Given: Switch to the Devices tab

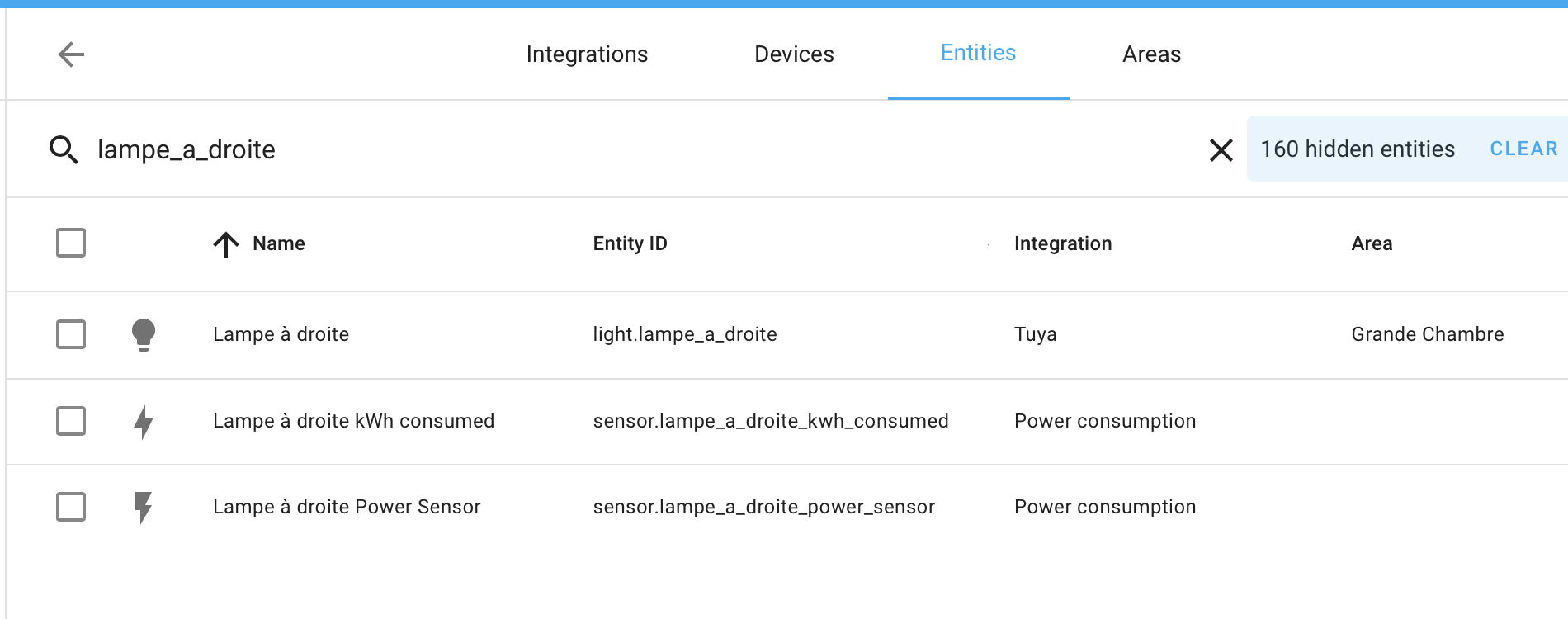Looking at the screenshot, I should [x=793, y=54].
